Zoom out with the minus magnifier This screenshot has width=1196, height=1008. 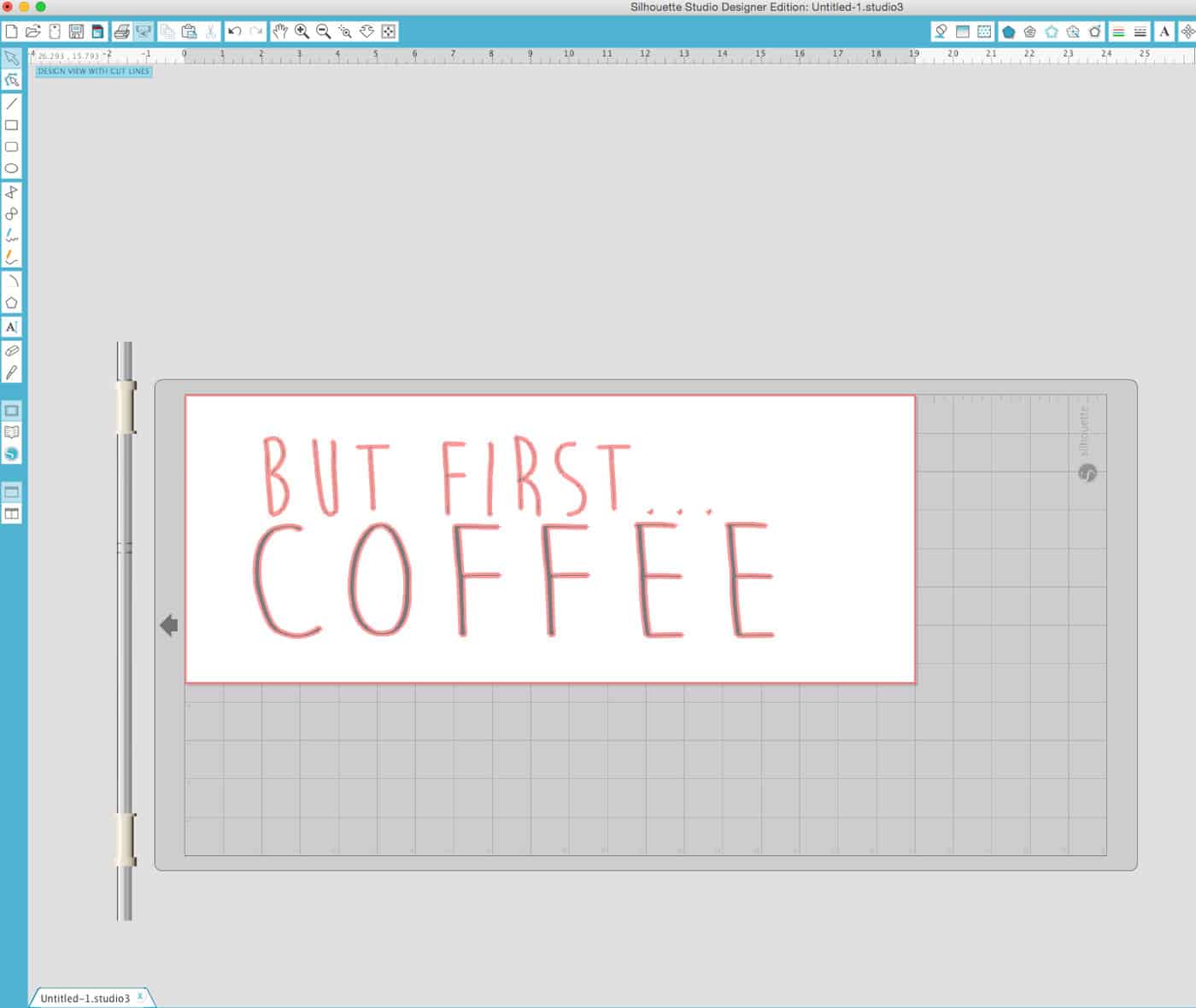[x=323, y=32]
